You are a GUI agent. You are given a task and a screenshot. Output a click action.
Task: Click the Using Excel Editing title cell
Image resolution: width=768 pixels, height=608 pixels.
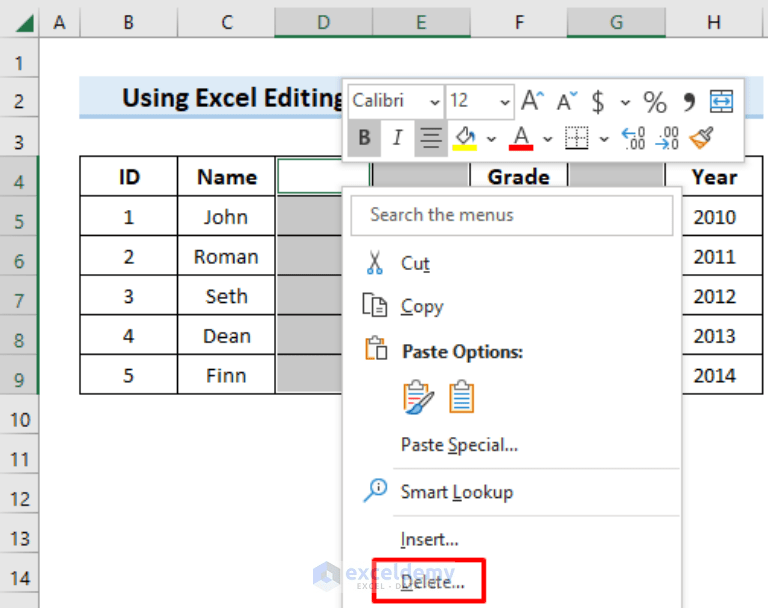point(211,97)
